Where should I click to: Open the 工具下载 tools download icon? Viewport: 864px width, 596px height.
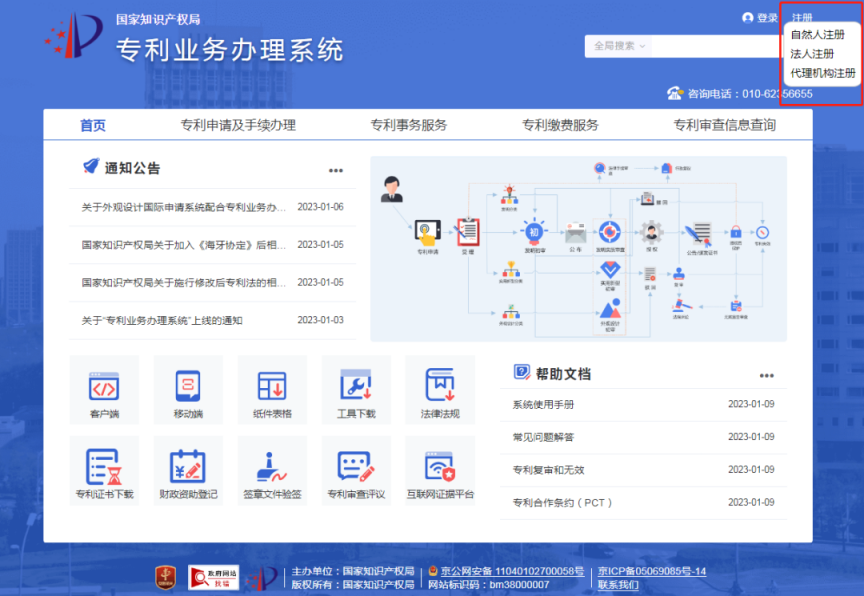click(x=356, y=390)
